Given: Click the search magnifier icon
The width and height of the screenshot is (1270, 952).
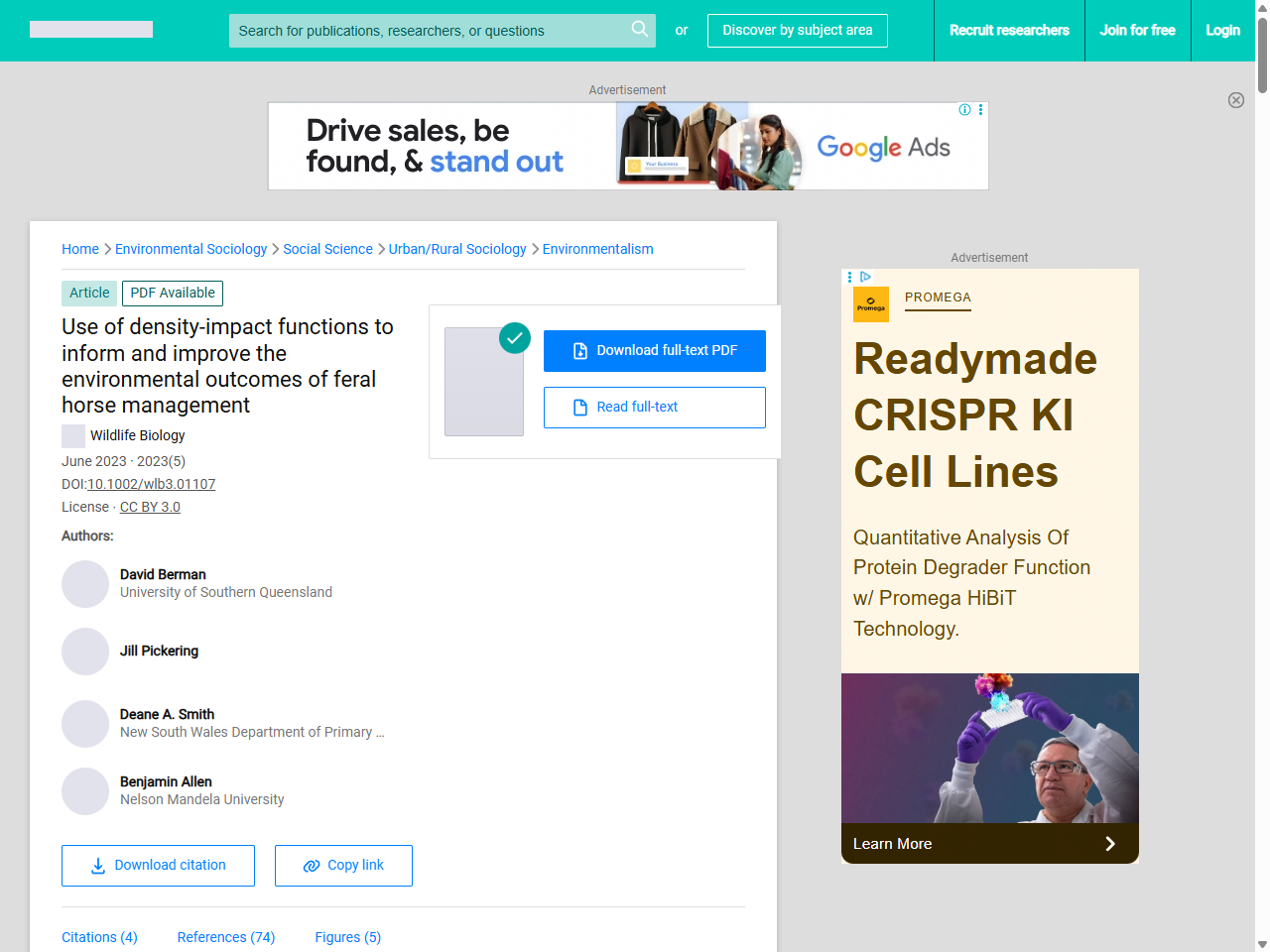Looking at the screenshot, I should [x=640, y=30].
